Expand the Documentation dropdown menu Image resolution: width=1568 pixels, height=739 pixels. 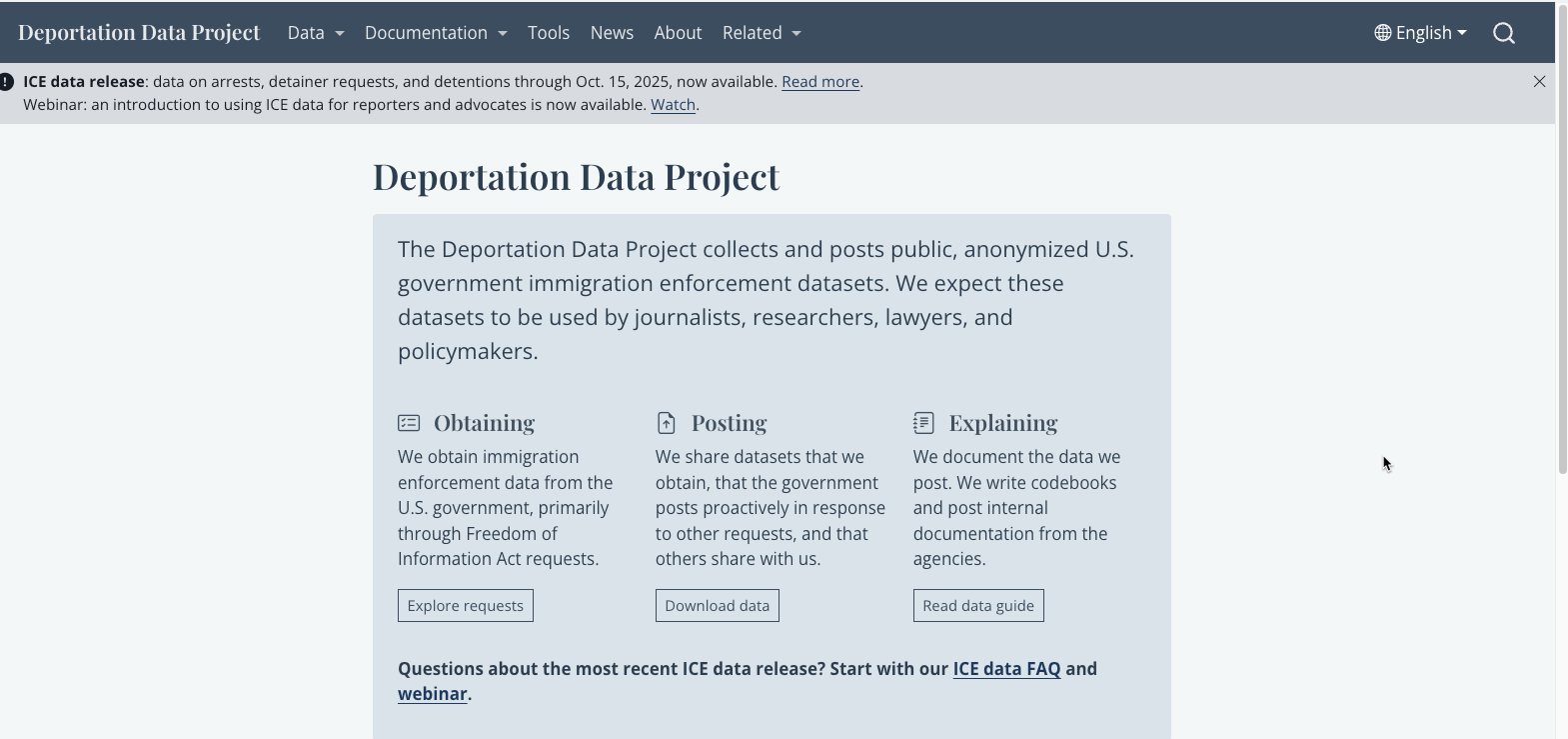pyautogui.click(x=435, y=33)
